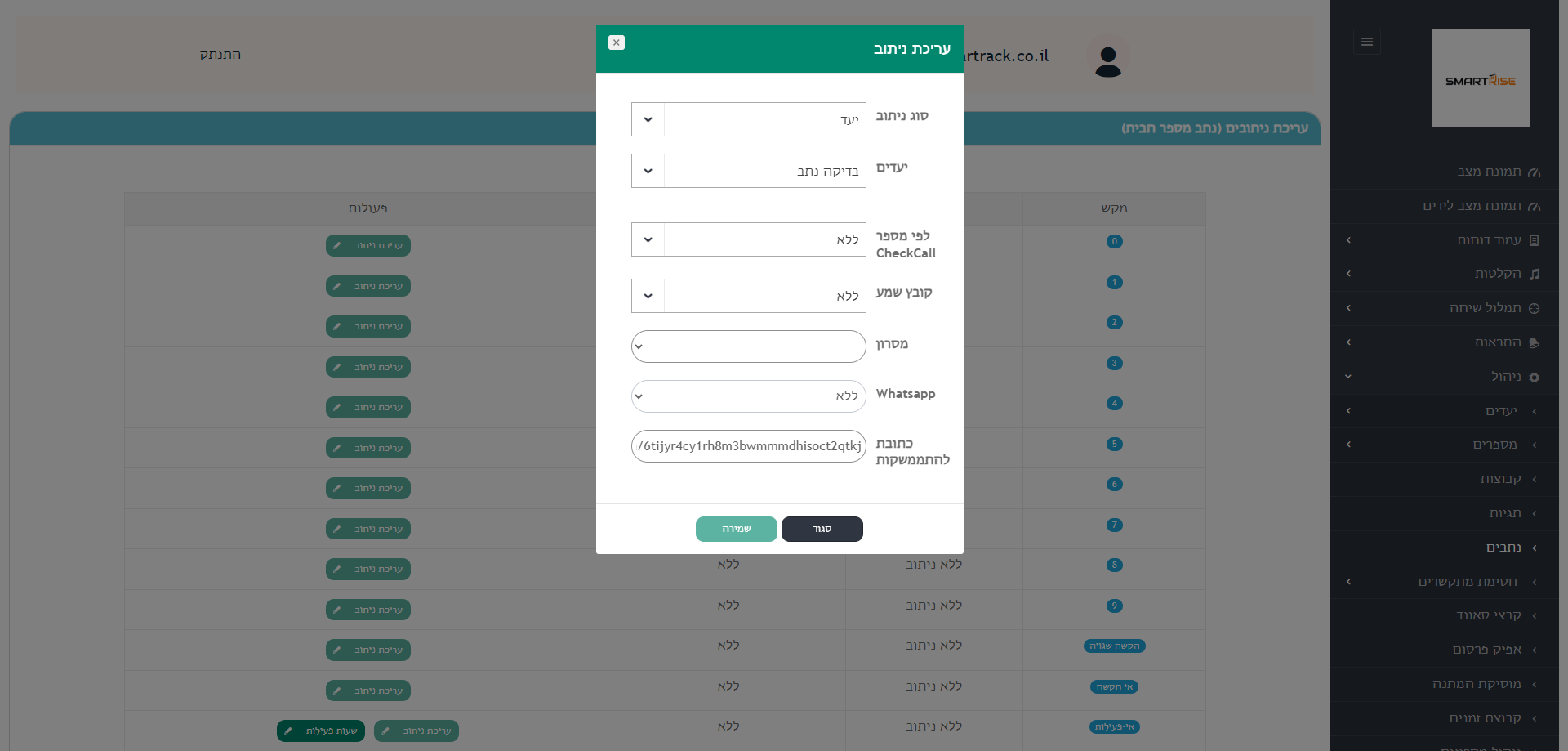This screenshot has height=751, width=1568.
Task: Click the music note icon beside הקלטות
Action: click(x=1535, y=275)
